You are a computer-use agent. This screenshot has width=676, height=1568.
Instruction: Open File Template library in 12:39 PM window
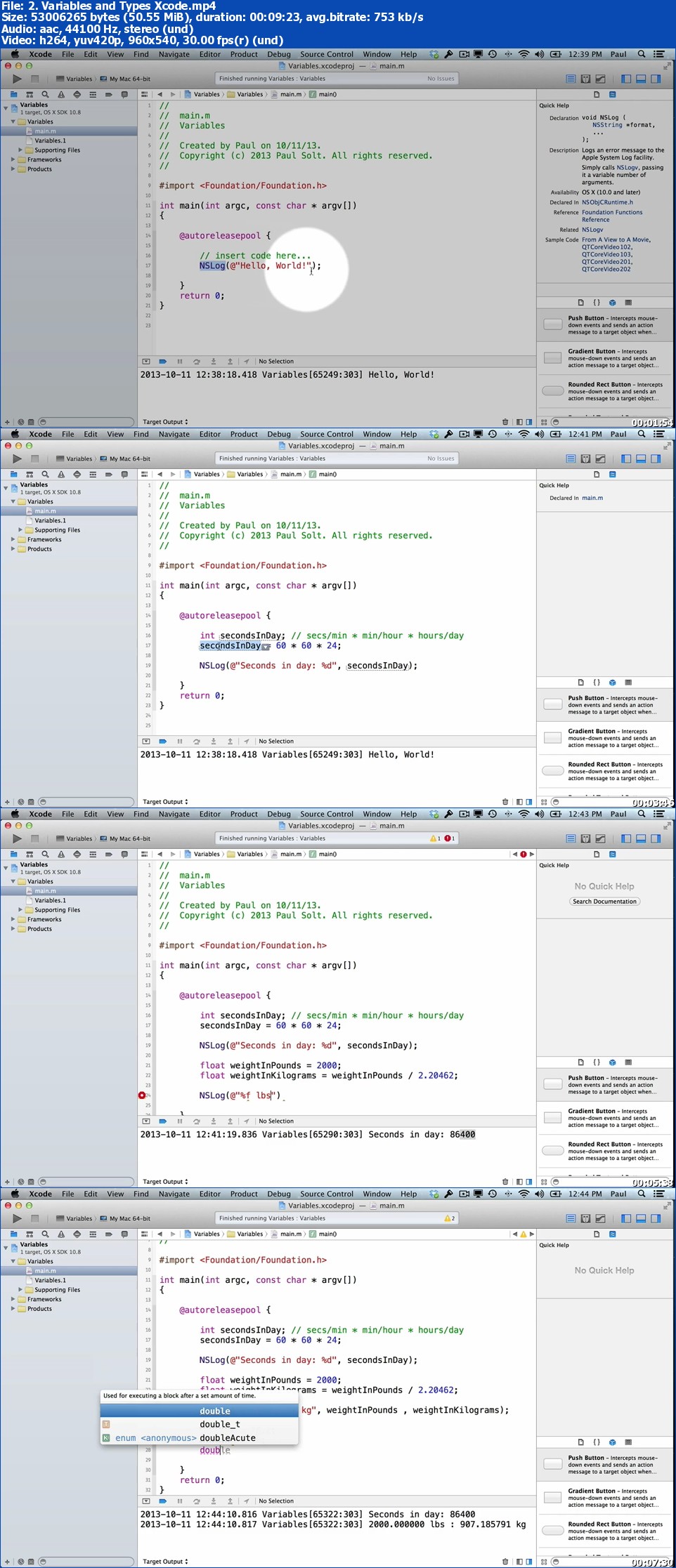(580, 303)
